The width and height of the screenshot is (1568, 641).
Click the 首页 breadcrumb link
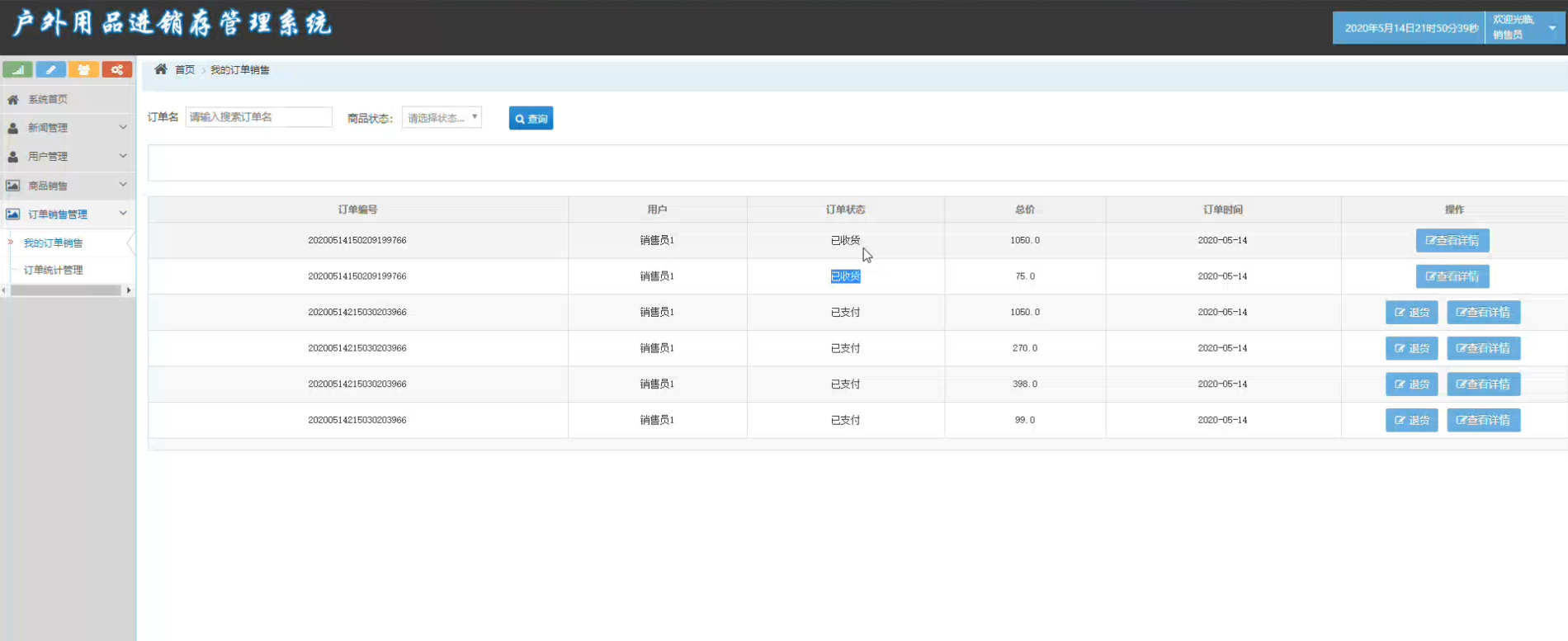[x=185, y=70]
